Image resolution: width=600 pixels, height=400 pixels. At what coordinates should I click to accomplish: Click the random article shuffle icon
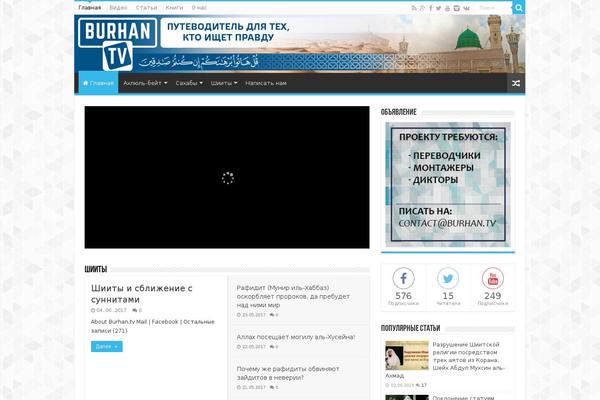[516, 83]
